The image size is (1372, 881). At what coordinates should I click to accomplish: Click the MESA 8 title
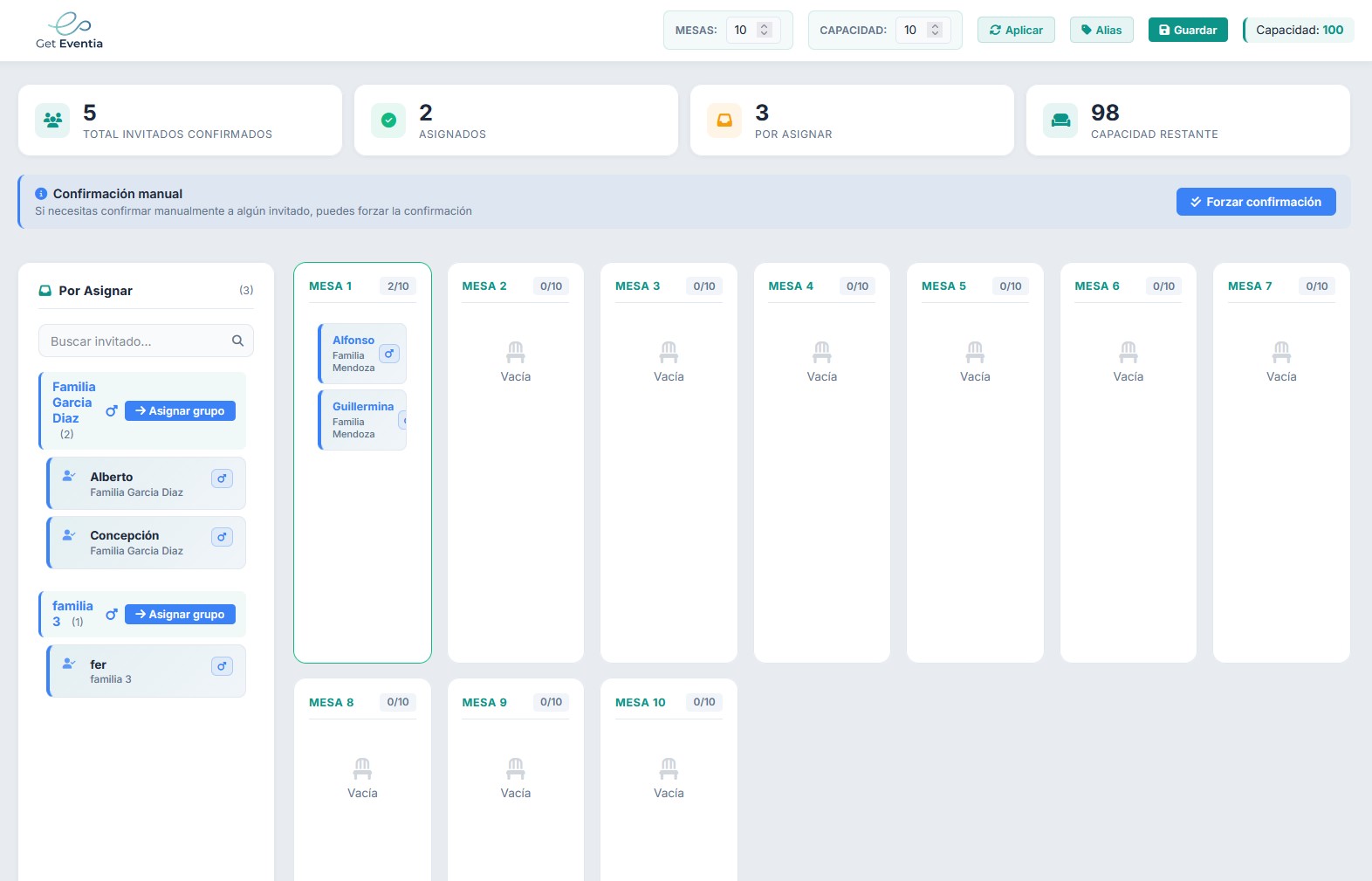click(x=332, y=703)
